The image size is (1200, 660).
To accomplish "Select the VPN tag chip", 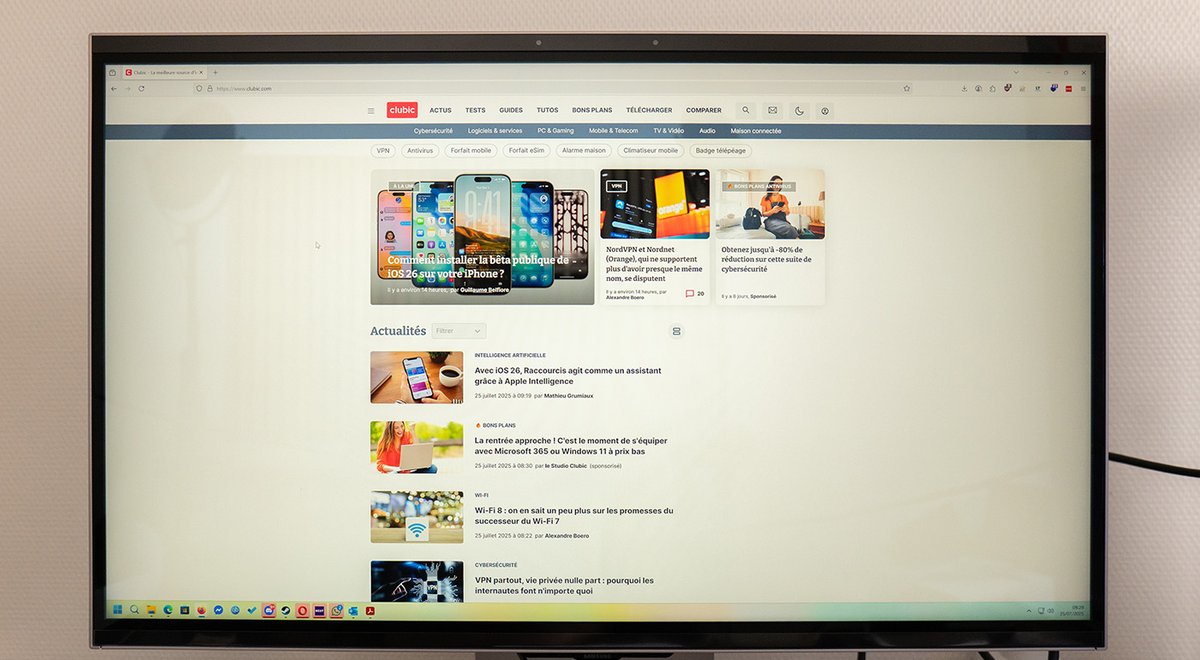I will (383, 151).
